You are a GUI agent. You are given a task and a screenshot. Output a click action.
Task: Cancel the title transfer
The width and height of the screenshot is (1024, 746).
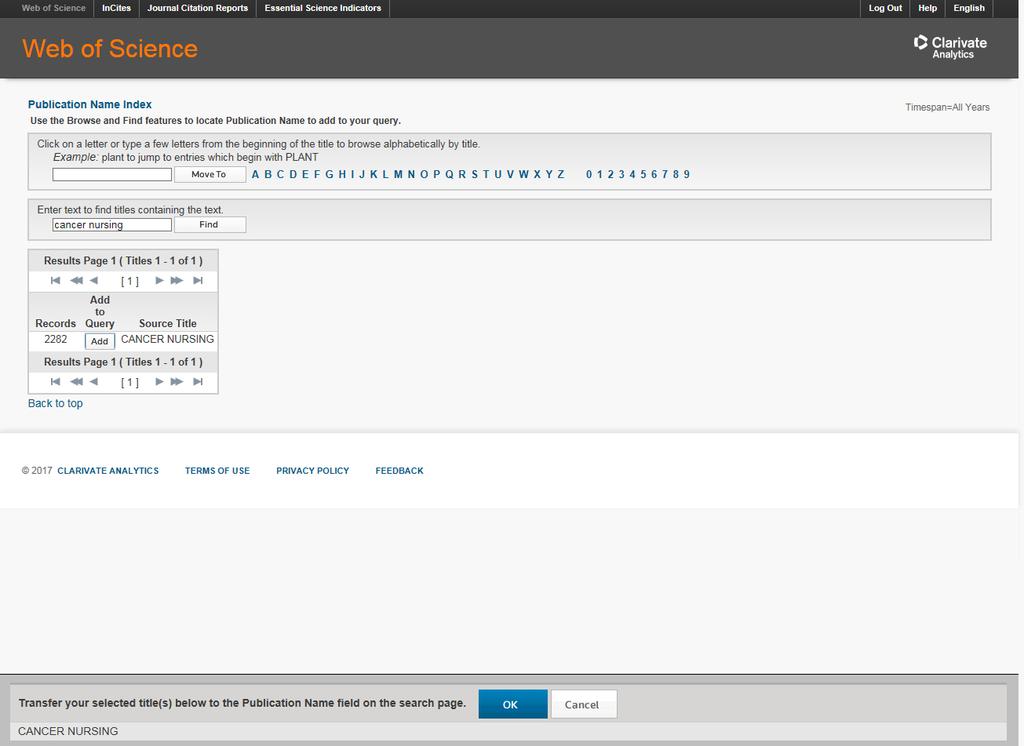click(x=583, y=704)
